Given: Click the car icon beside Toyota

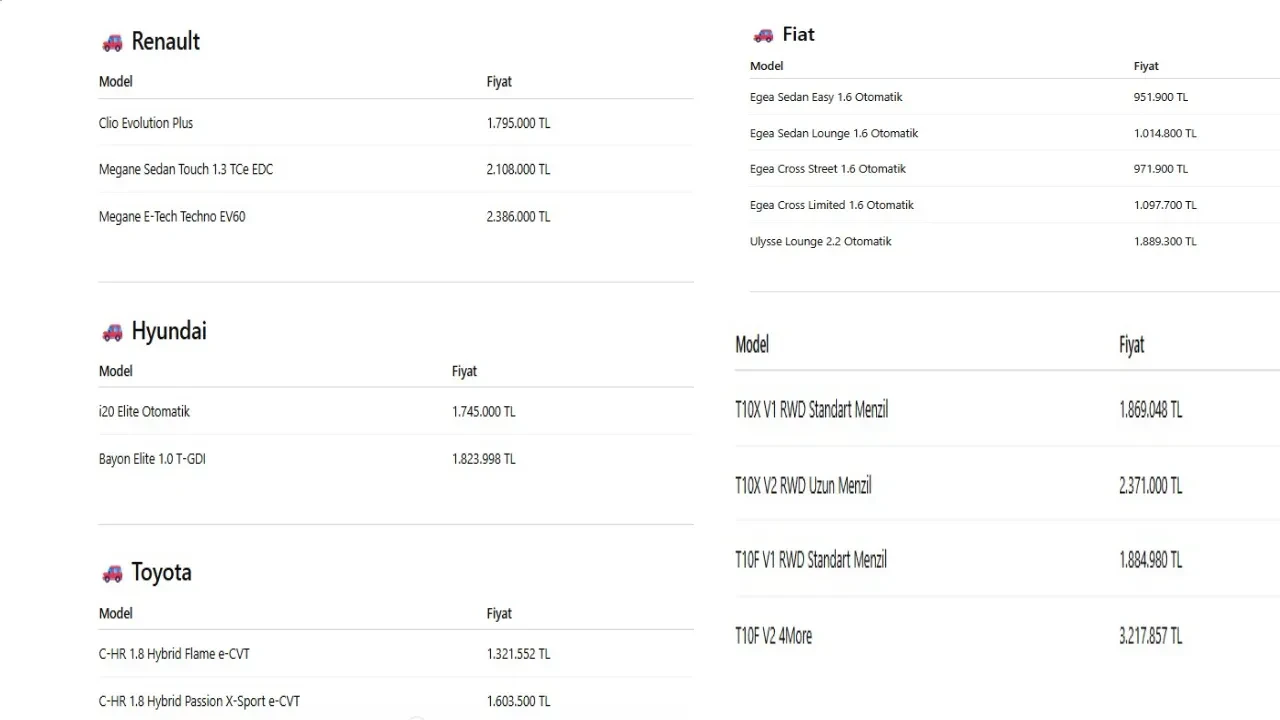Looking at the screenshot, I should (x=112, y=573).
